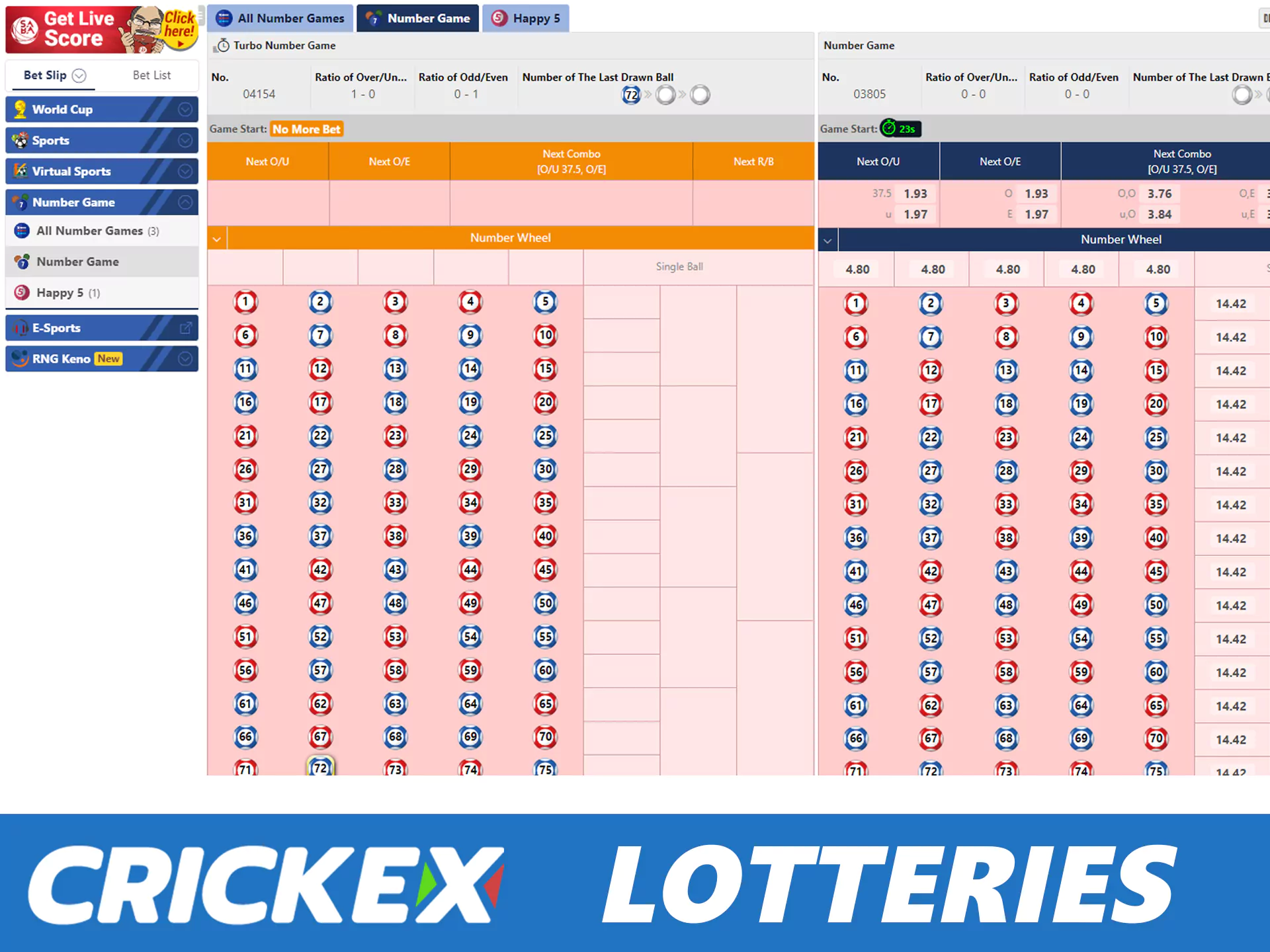
Task: Click the Virtual Sports icon
Action: pos(21,171)
